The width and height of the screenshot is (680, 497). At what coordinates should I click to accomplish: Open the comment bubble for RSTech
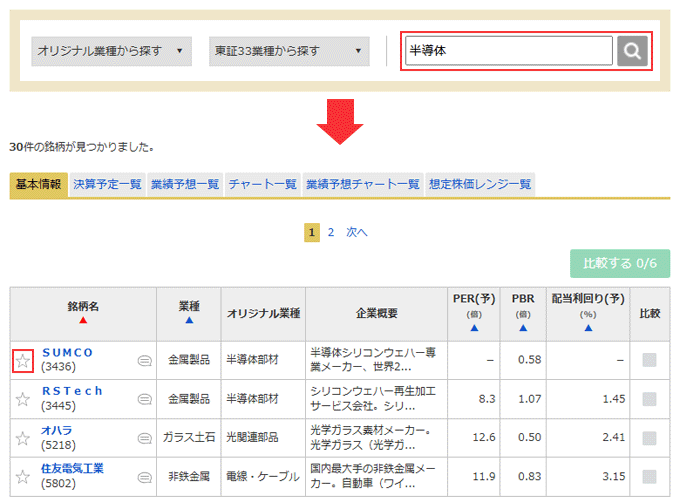(x=144, y=399)
